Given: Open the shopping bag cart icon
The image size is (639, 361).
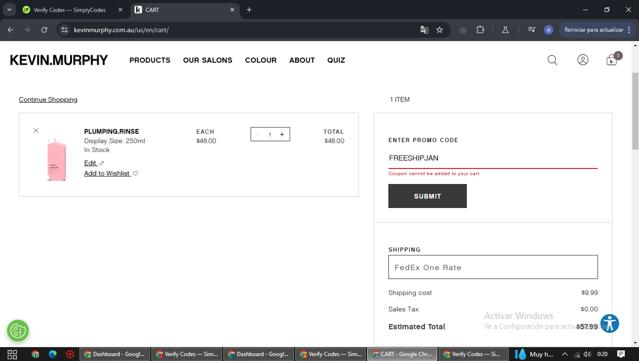Looking at the screenshot, I should point(612,60).
